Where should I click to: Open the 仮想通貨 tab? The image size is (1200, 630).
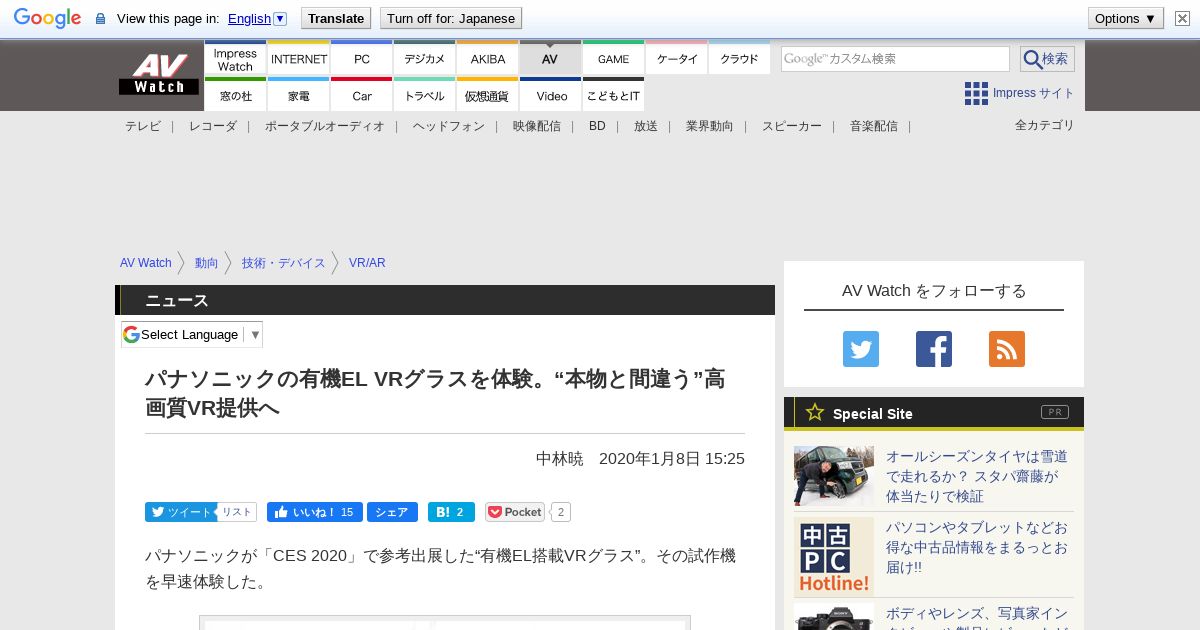(x=488, y=95)
